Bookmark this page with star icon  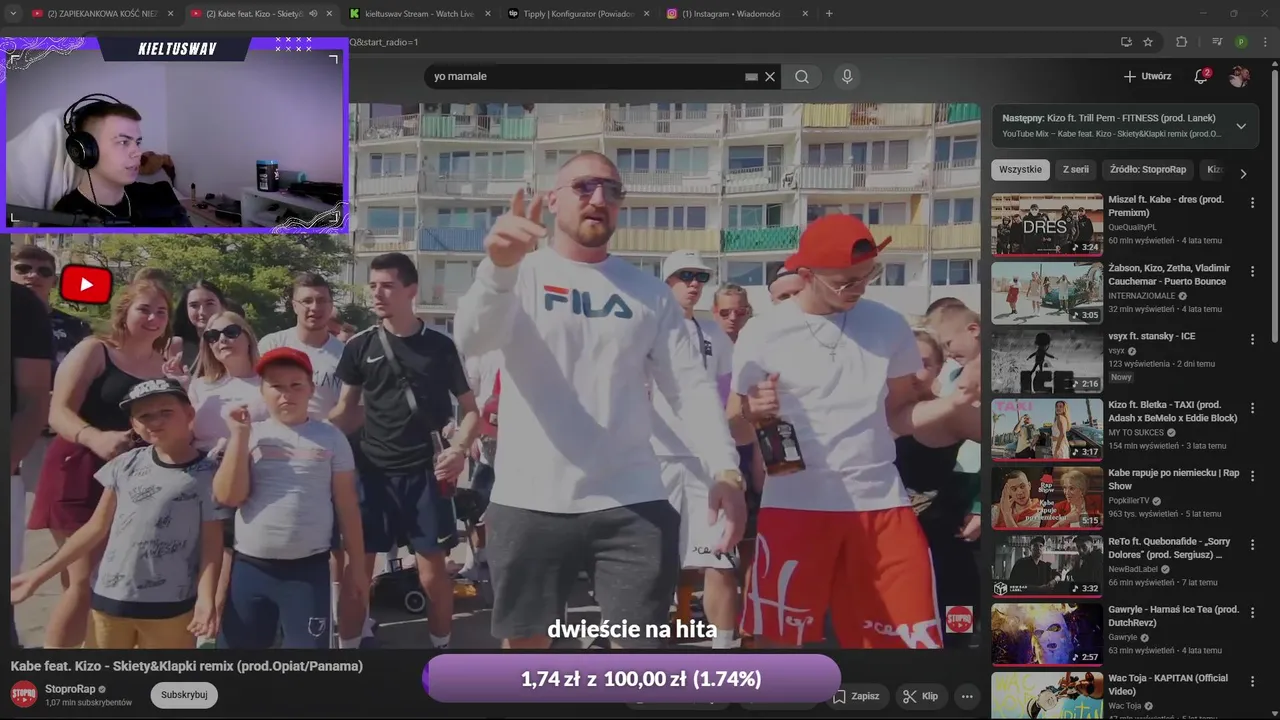pos(1148,42)
